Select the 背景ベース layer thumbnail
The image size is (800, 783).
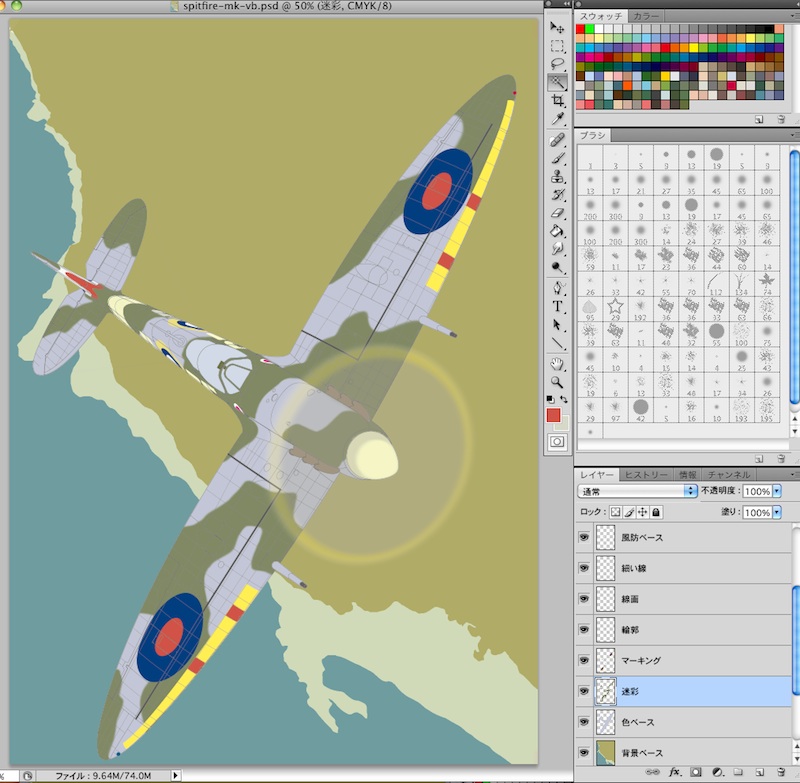606,753
